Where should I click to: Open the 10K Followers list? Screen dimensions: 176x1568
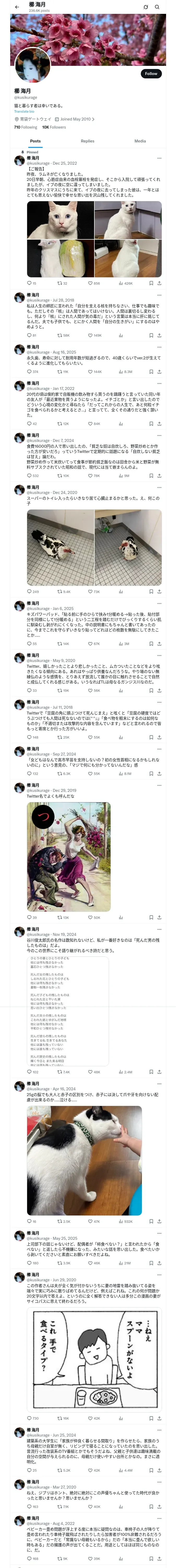pos(54,127)
